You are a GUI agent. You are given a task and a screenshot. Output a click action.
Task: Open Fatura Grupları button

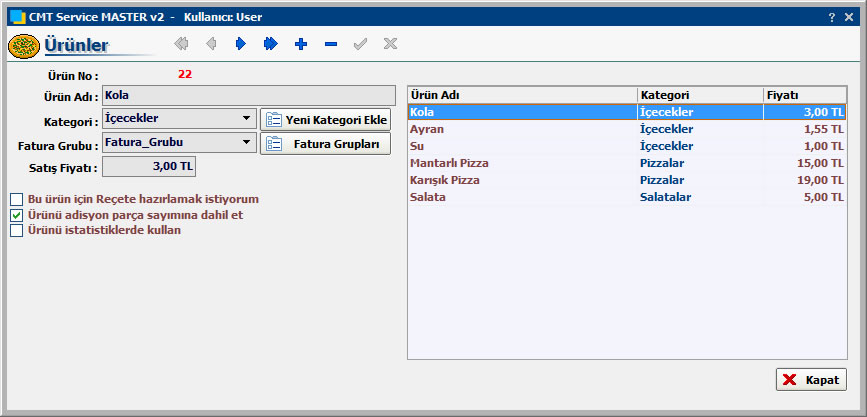325,144
